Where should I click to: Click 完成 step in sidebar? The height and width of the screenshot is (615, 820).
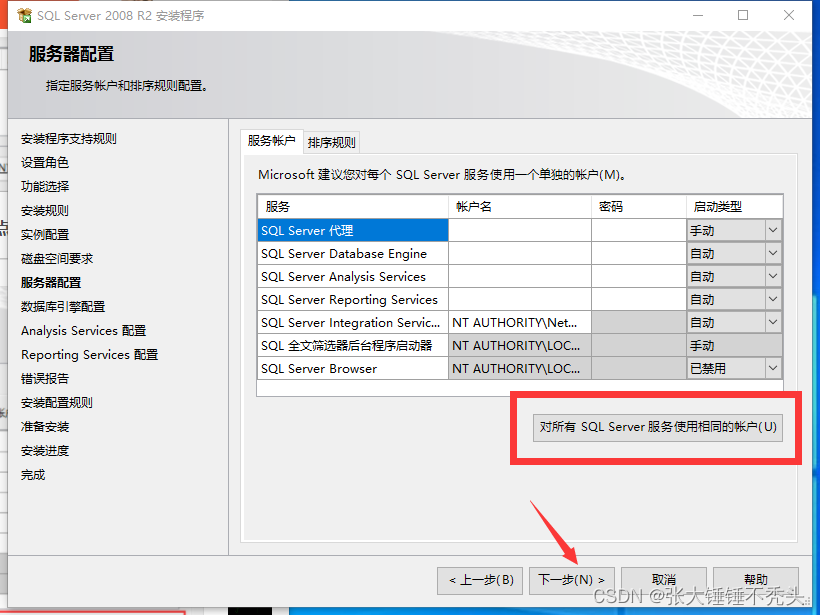[x=33, y=475]
